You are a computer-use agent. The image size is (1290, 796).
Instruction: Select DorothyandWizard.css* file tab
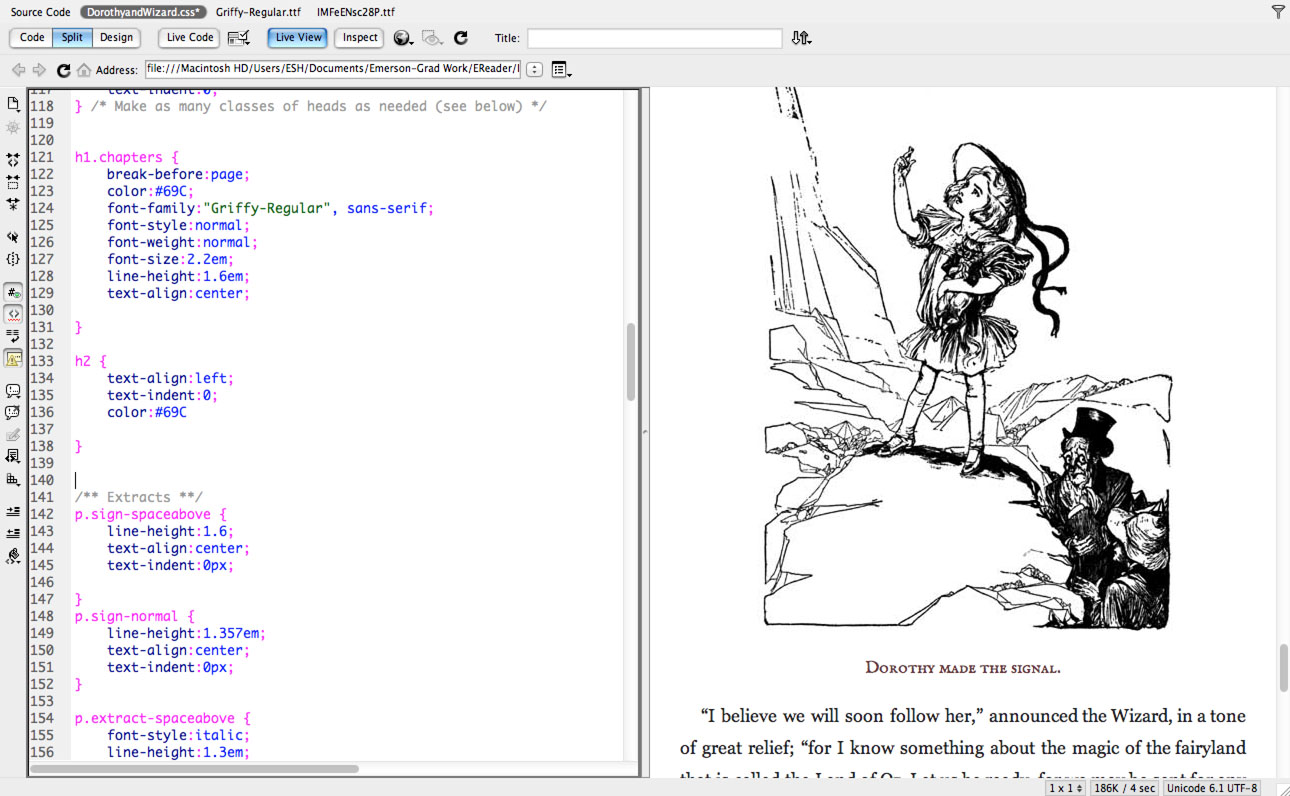[x=142, y=12]
